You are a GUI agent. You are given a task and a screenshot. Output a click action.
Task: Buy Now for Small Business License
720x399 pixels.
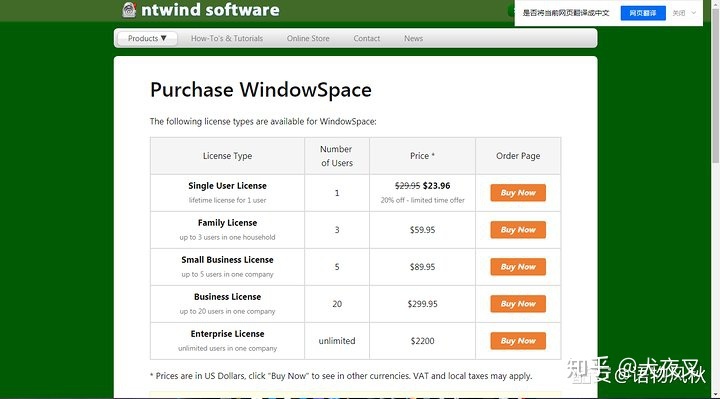click(518, 267)
